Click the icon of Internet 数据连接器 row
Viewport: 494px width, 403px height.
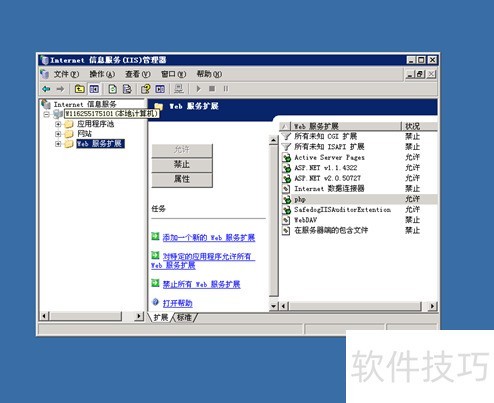(286, 189)
